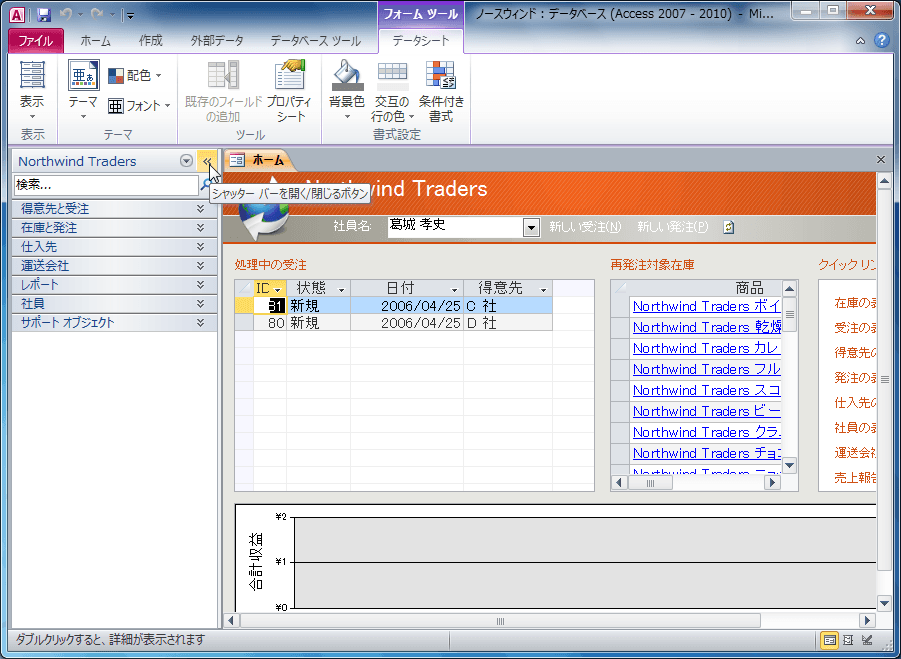Expand the 仕入先 group
This screenshot has width=901, height=659.
114,246
